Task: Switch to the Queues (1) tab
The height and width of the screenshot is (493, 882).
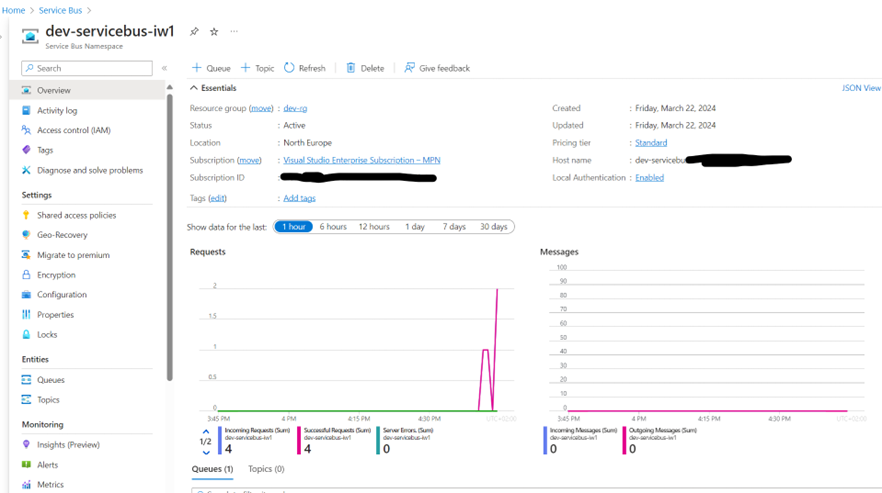Action: click(x=212, y=469)
